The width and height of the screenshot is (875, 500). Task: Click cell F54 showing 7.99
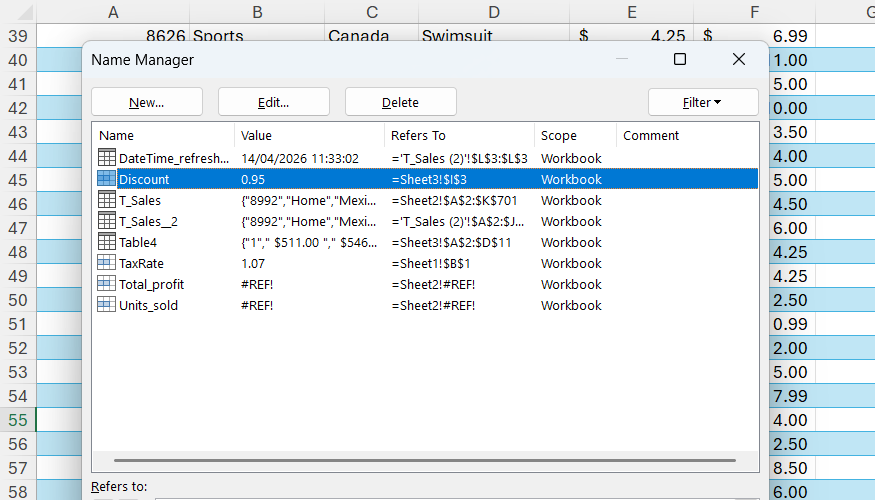(791, 396)
